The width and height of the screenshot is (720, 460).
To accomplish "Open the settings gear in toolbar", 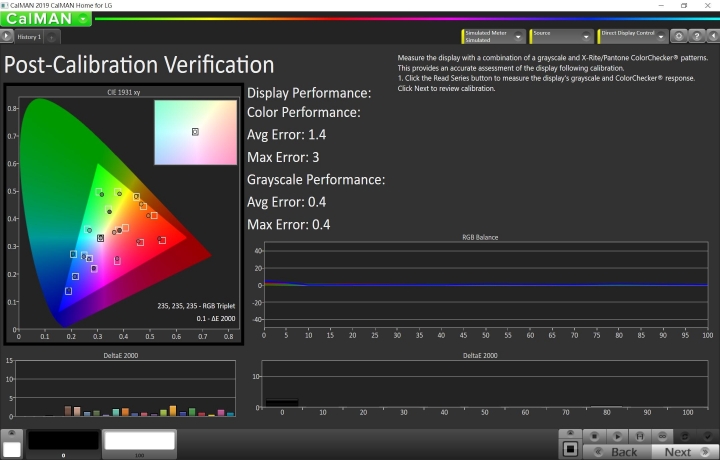I will [x=679, y=36].
